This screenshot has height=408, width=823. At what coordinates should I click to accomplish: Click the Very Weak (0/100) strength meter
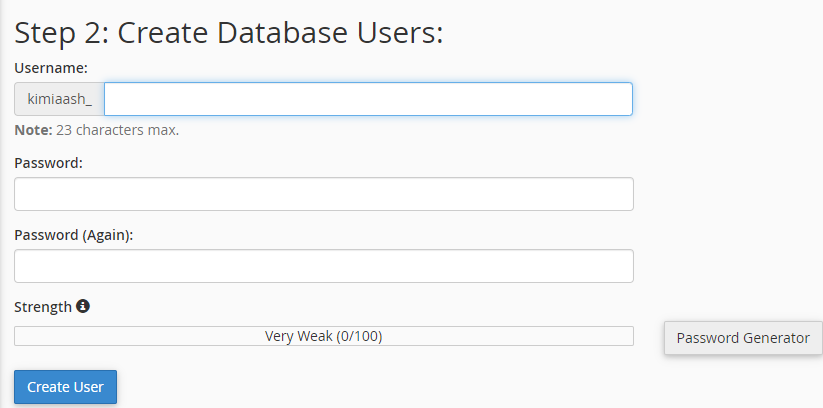point(324,336)
